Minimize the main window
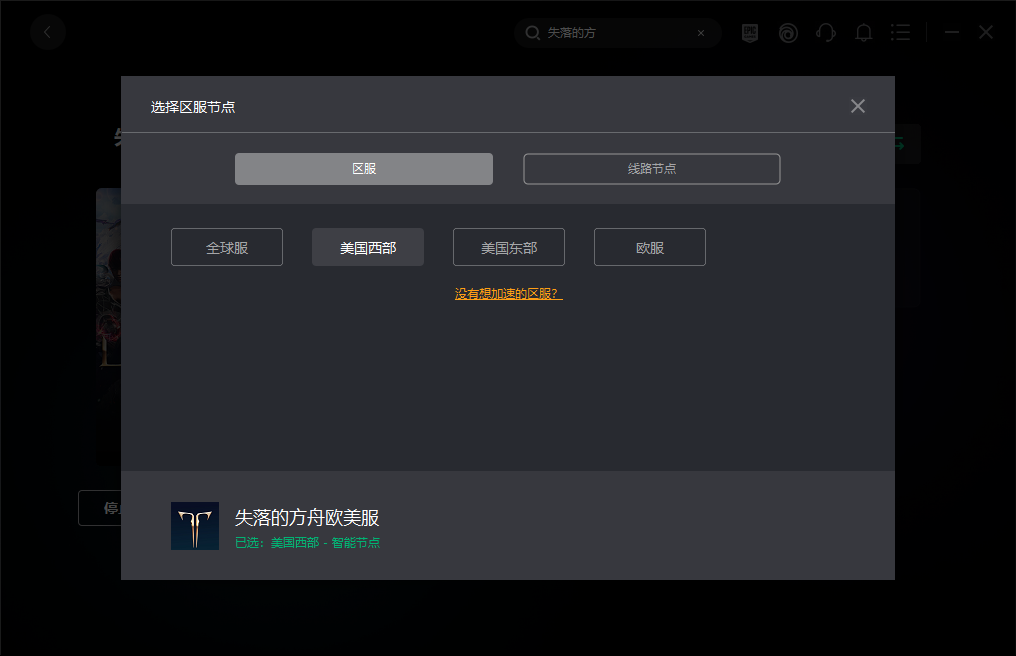This screenshot has width=1016, height=656. coord(952,32)
